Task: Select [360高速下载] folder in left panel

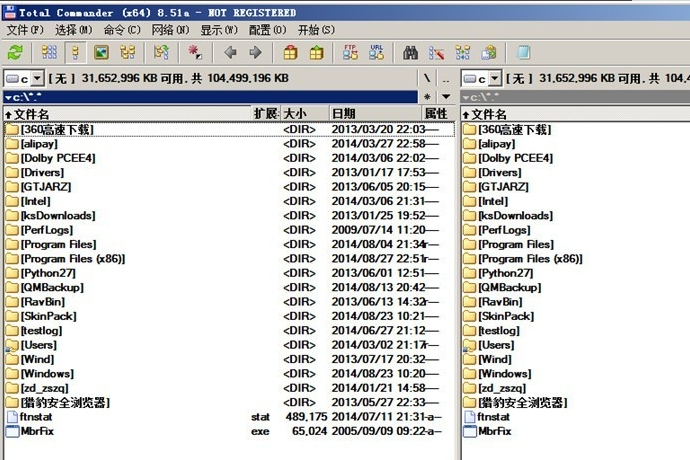Action: point(229,129)
